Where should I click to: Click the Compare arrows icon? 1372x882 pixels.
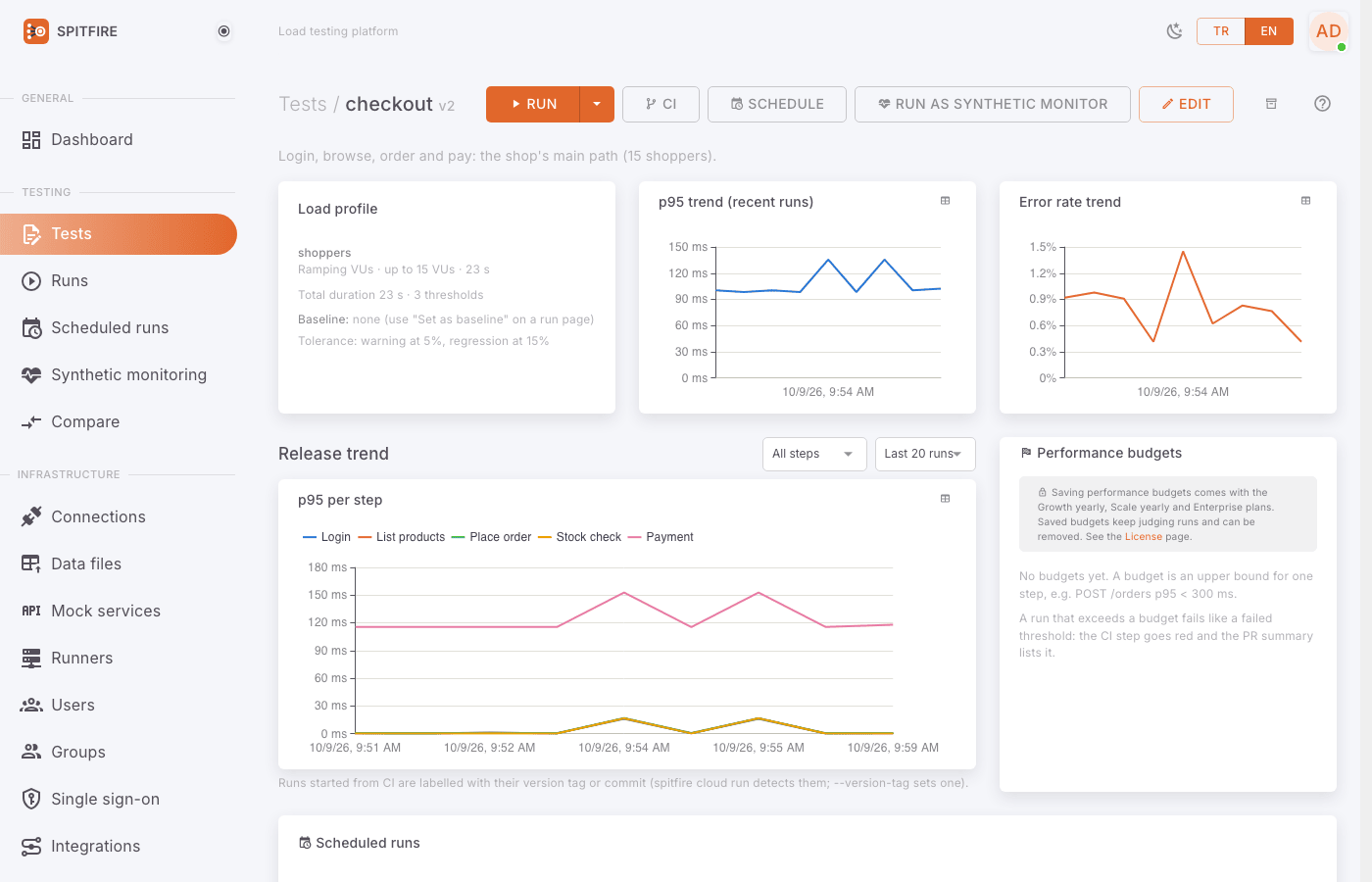(31, 422)
